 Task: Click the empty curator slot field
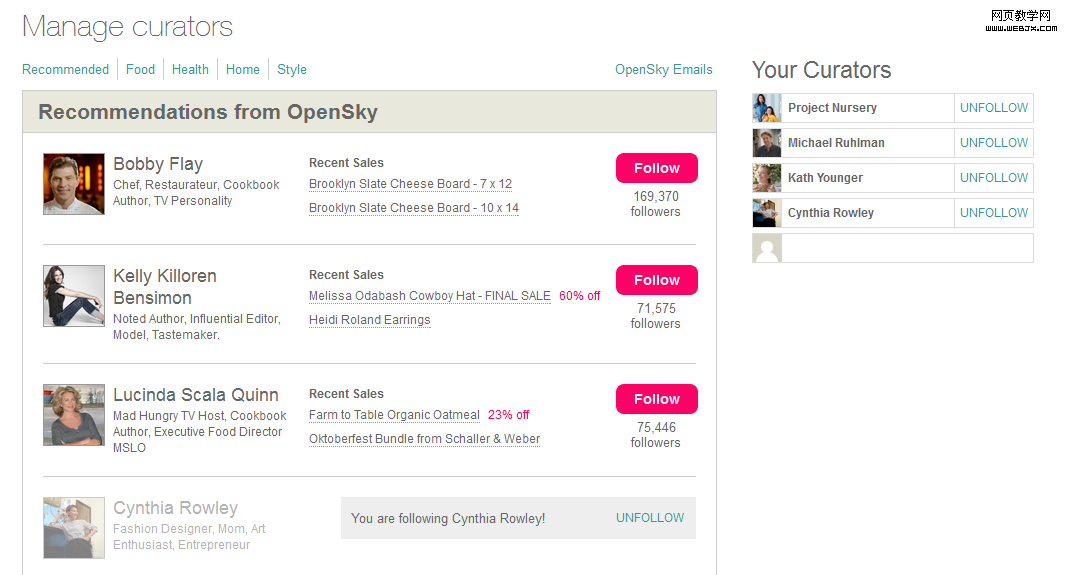click(906, 248)
